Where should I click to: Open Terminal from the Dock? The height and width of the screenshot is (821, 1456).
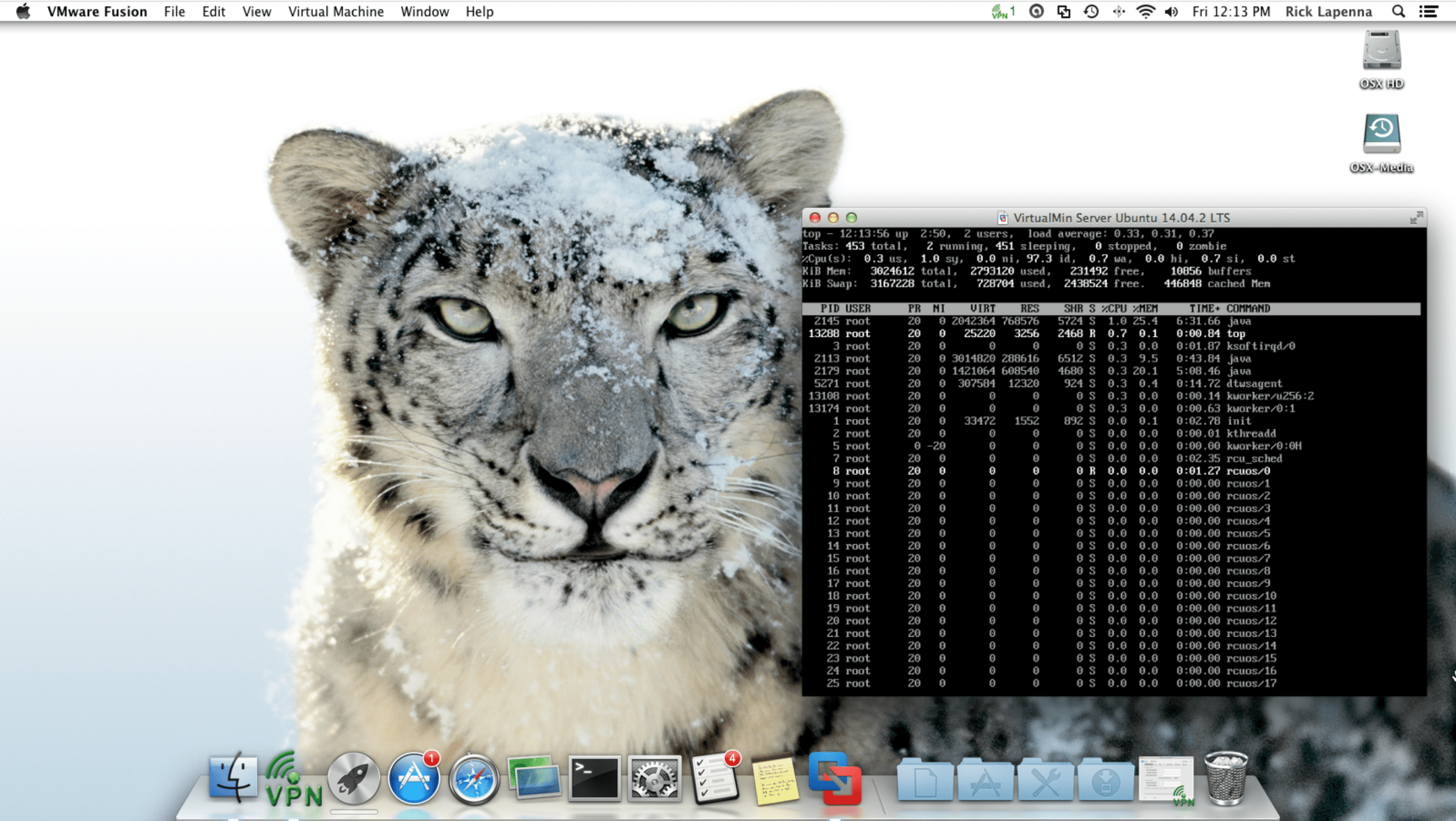pos(594,778)
